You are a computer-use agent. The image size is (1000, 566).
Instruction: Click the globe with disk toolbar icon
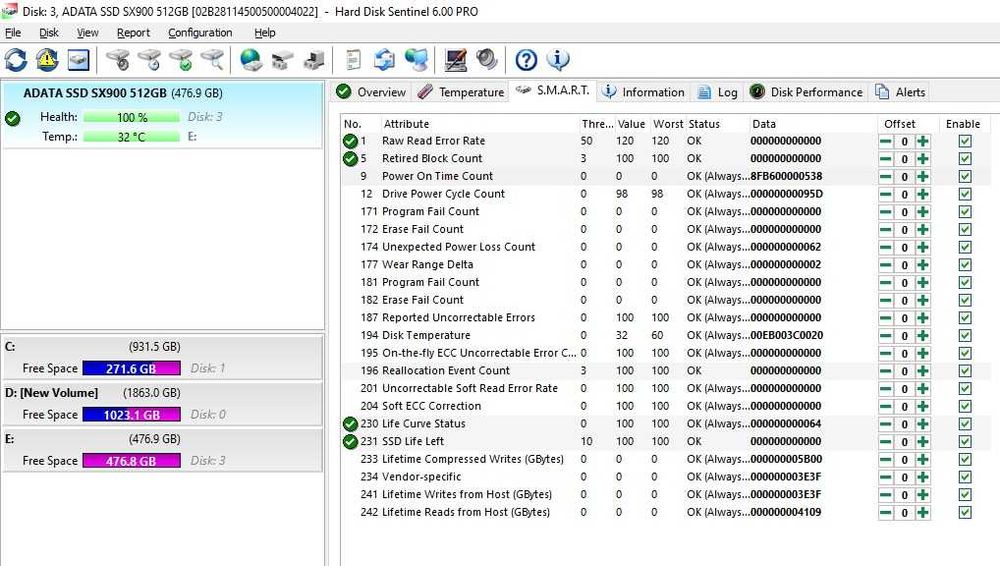(x=251, y=60)
